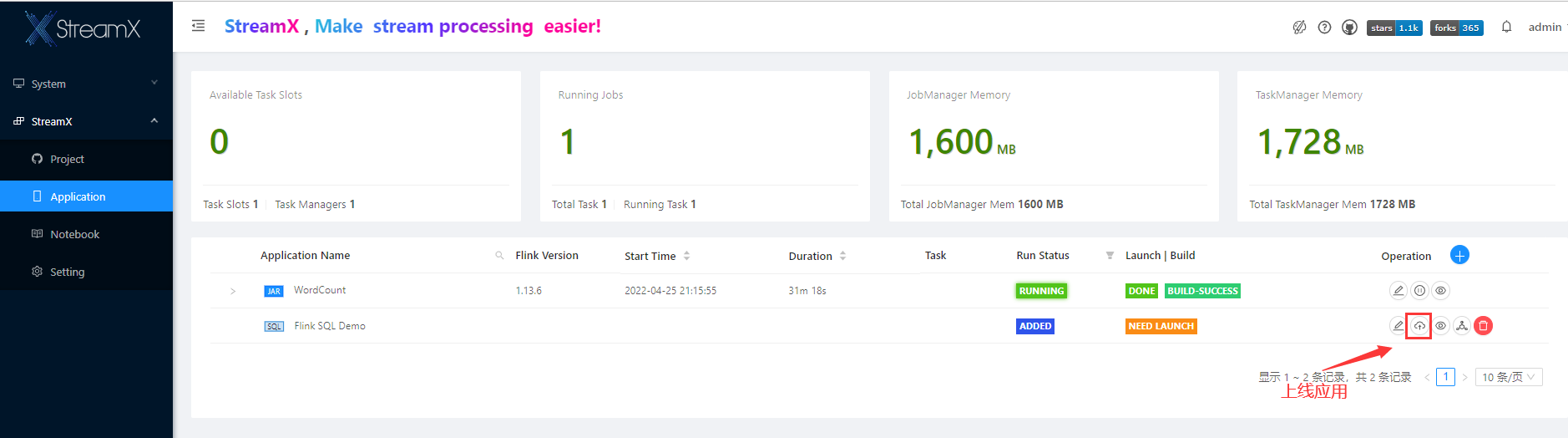Search by Application Name column icon

click(499, 256)
